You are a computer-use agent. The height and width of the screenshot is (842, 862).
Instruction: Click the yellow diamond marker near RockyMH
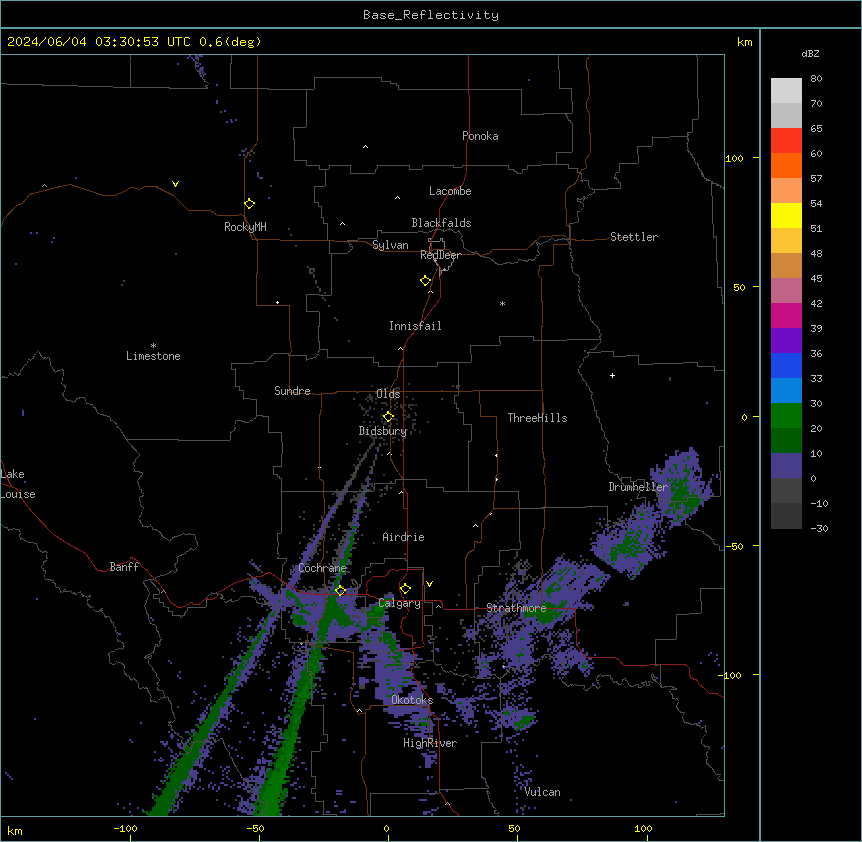[x=249, y=204]
